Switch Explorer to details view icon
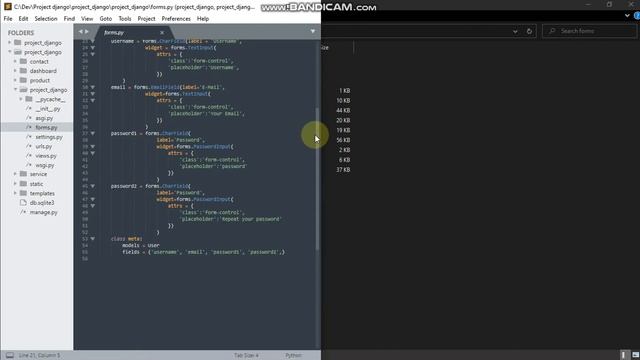The width and height of the screenshot is (640, 360). (623, 355)
